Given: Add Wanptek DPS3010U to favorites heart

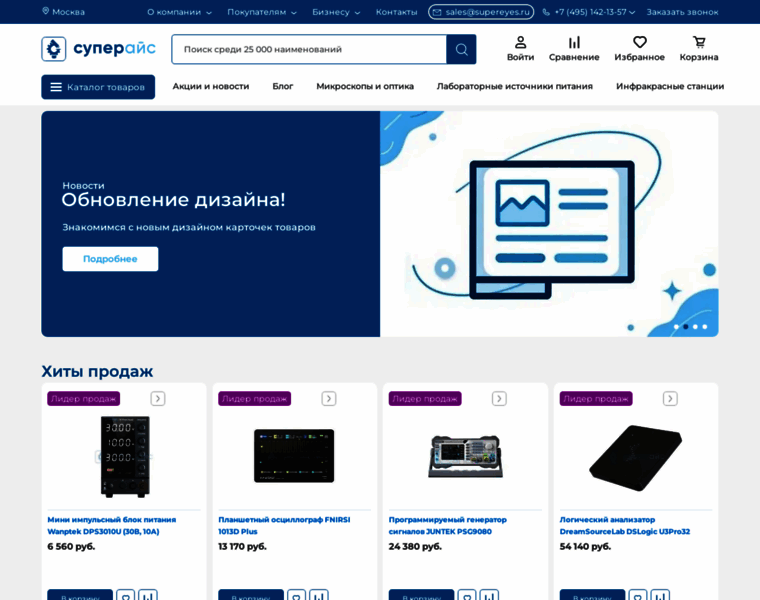Looking at the screenshot, I should click(126, 595).
